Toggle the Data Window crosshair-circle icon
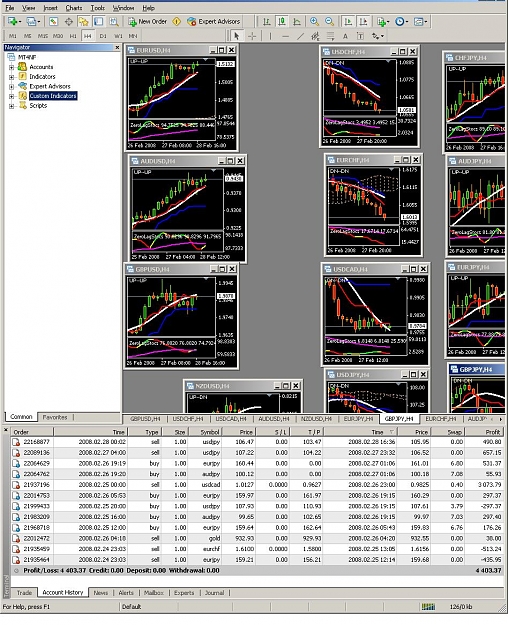The width and height of the screenshot is (508, 625). pyautogui.click(x=69, y=22)
